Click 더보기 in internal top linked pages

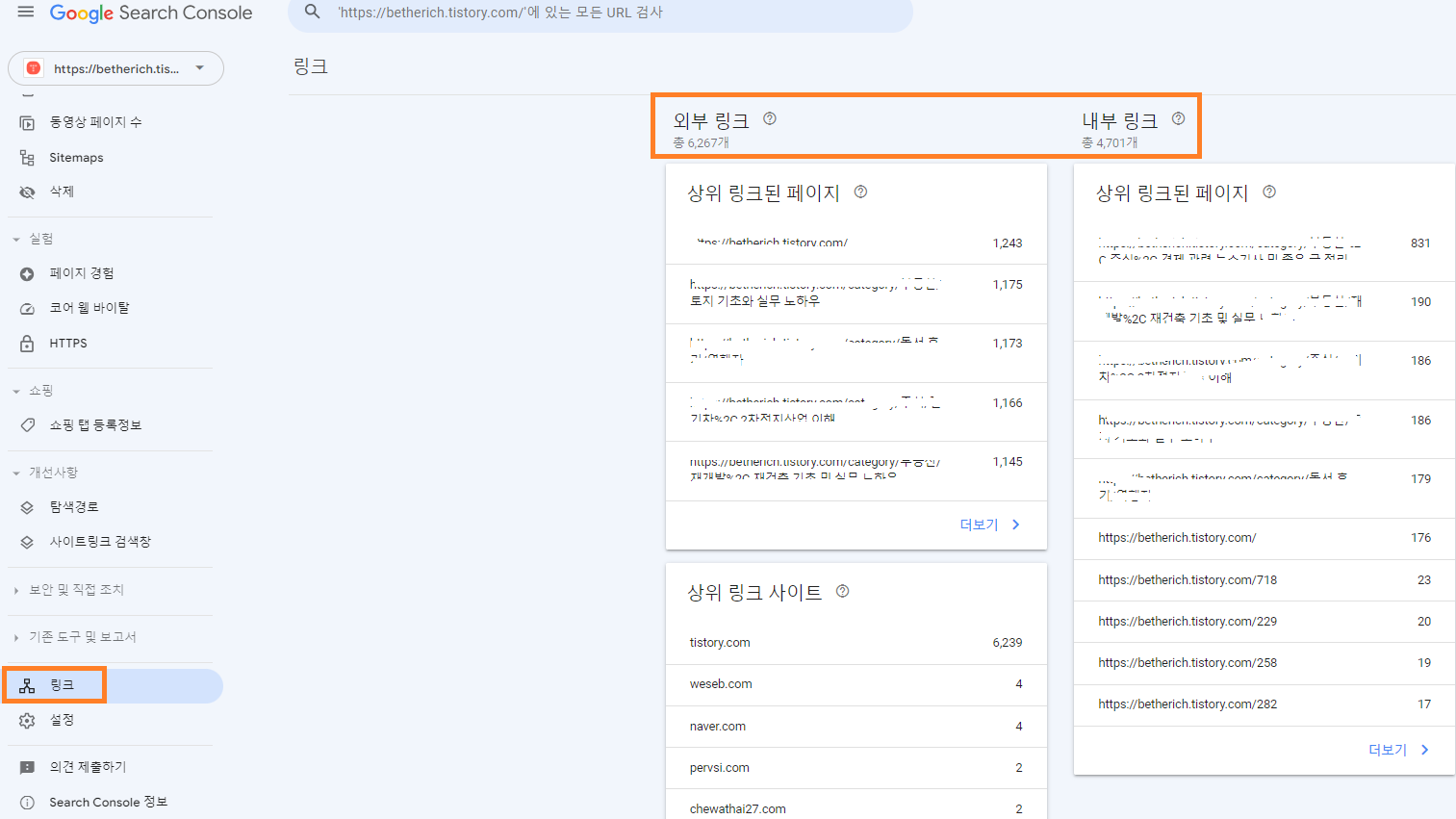(1399, 750)
